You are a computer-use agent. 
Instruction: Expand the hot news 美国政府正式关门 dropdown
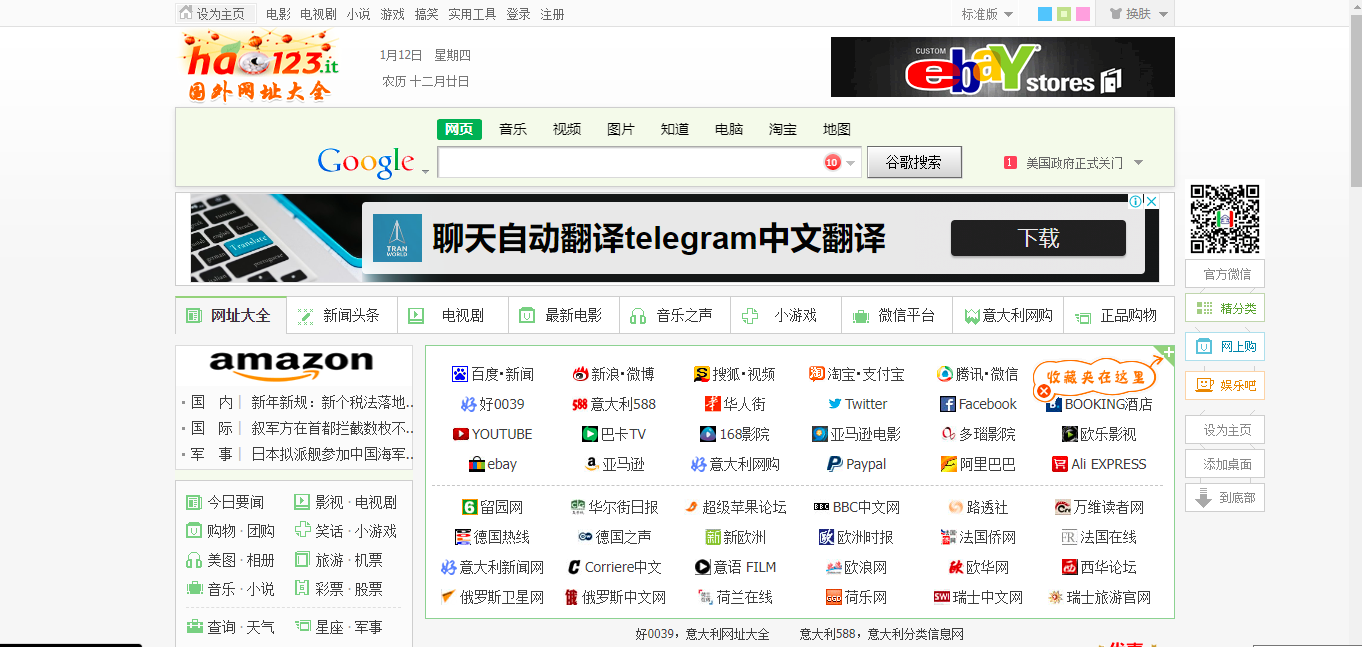tap(1138, 162)
